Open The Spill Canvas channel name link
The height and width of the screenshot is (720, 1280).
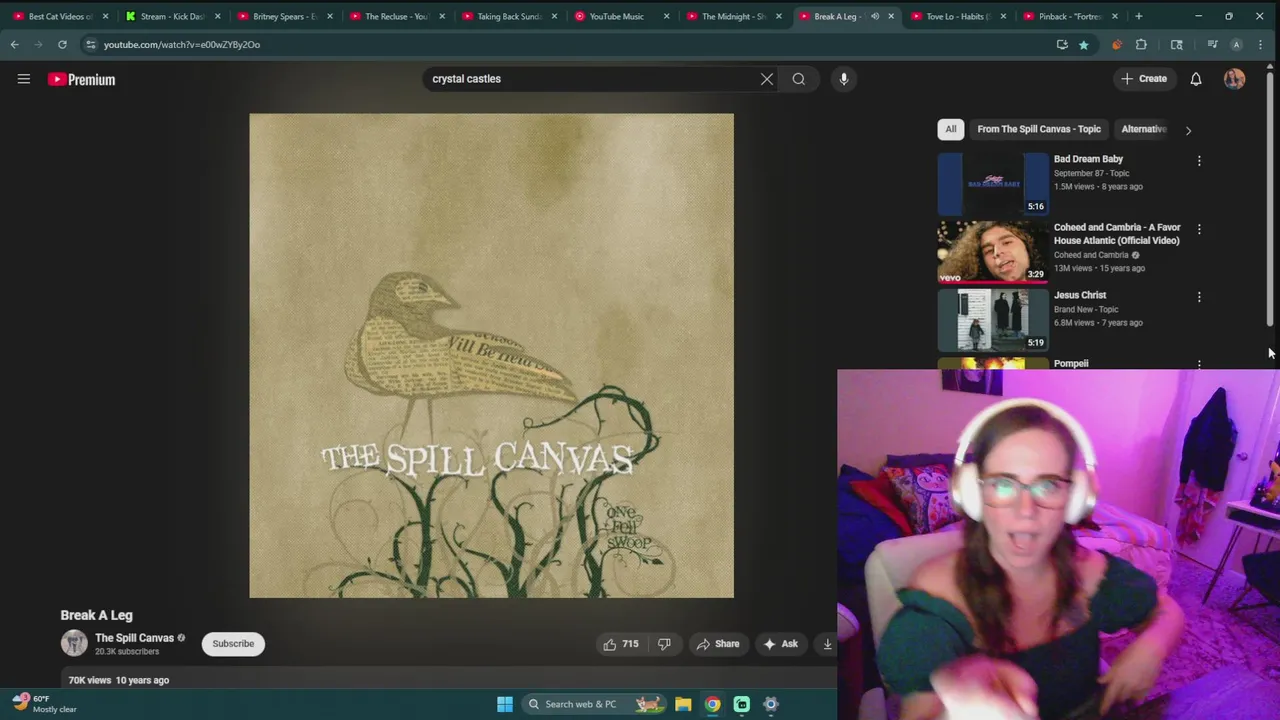pyautogui.click(x=134, y=638)
